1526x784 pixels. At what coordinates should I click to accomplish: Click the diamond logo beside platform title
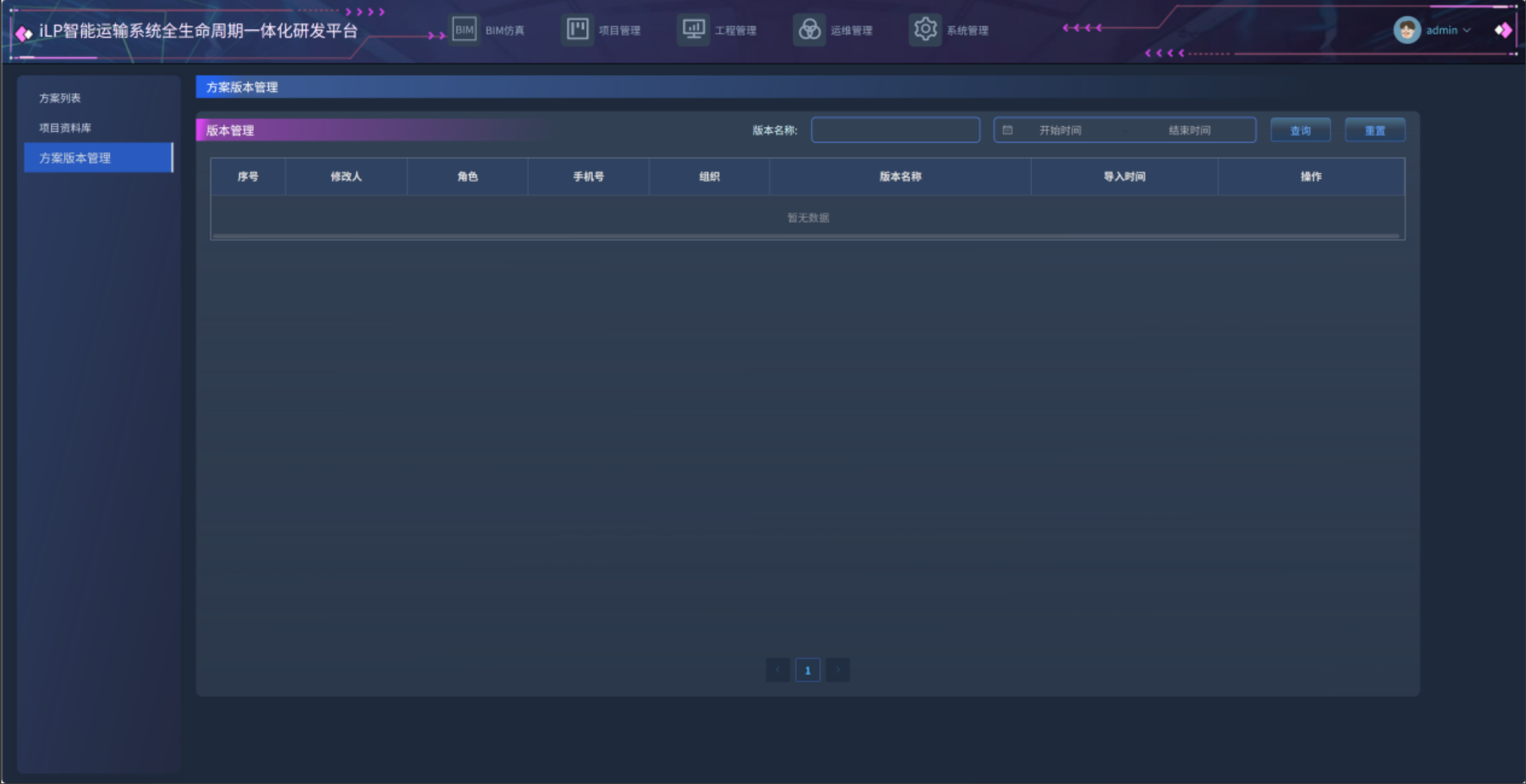[x=24, y=33]
